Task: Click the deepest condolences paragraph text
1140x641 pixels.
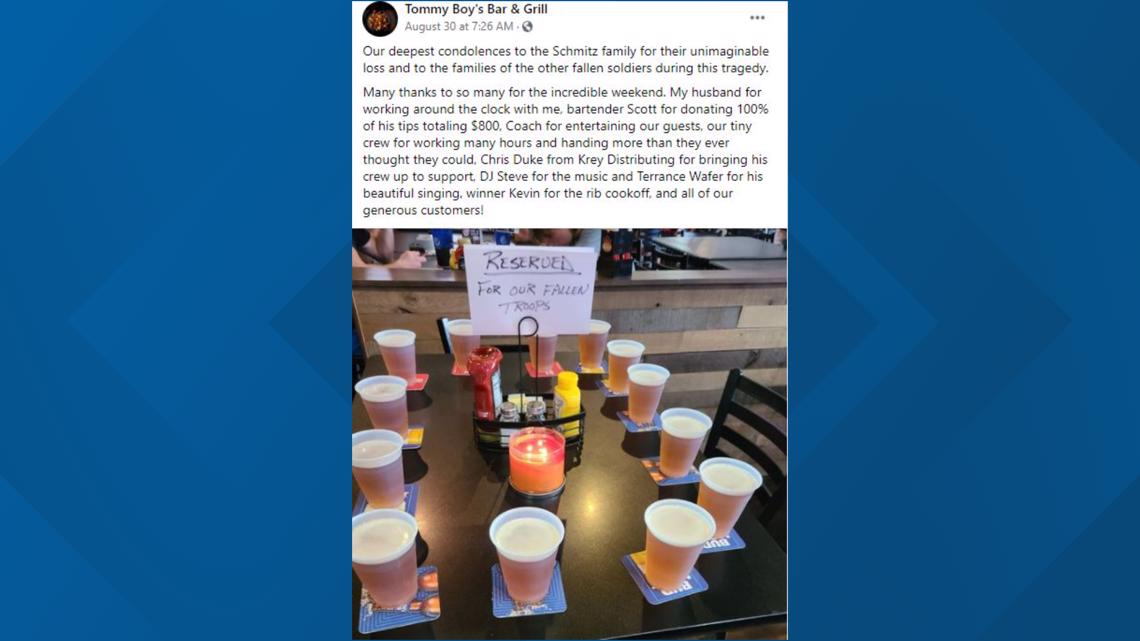Action: pyautogui.click(x=566, y=60)
